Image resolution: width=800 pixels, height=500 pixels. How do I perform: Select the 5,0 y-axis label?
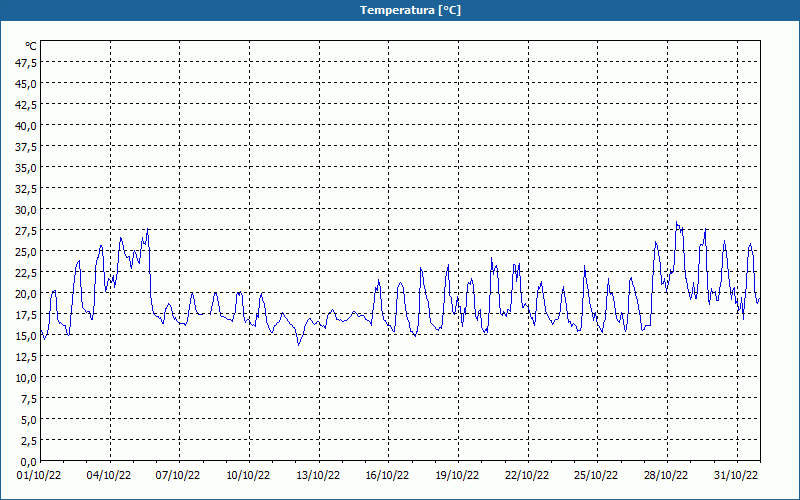29,420
